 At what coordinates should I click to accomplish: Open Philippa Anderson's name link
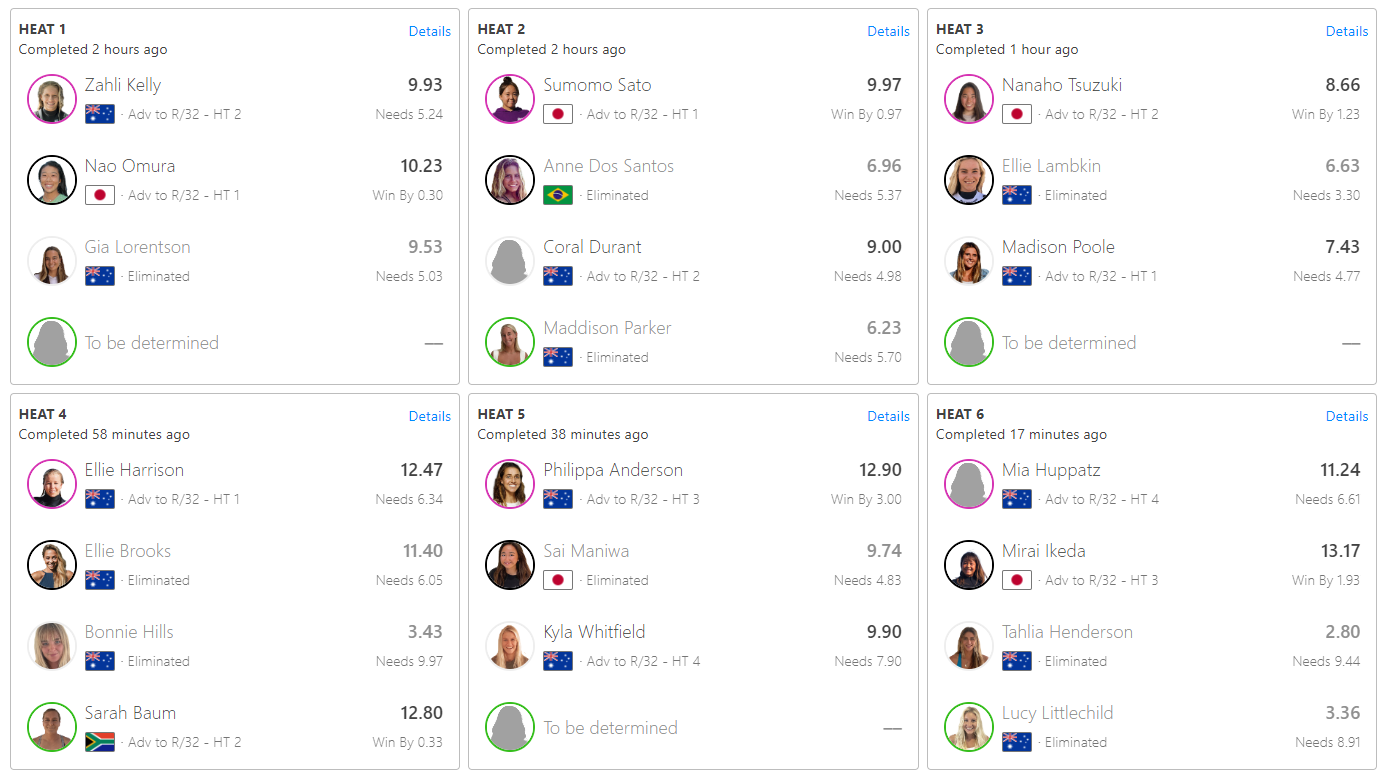coord(613,470)
